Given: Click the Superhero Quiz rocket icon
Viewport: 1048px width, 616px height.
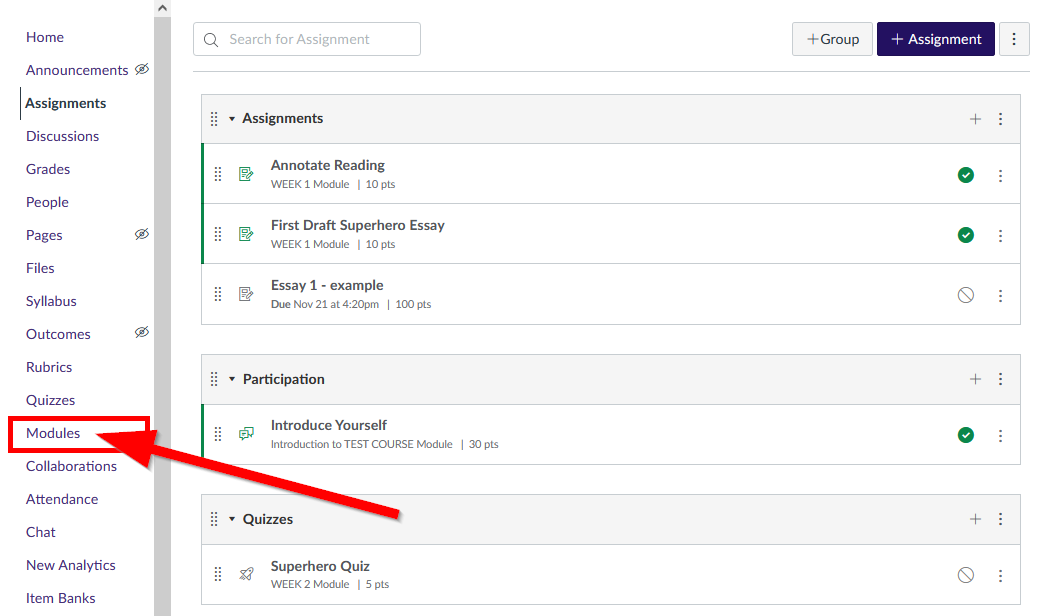Looking at the screenshot, I should click(x=246, y=574).
